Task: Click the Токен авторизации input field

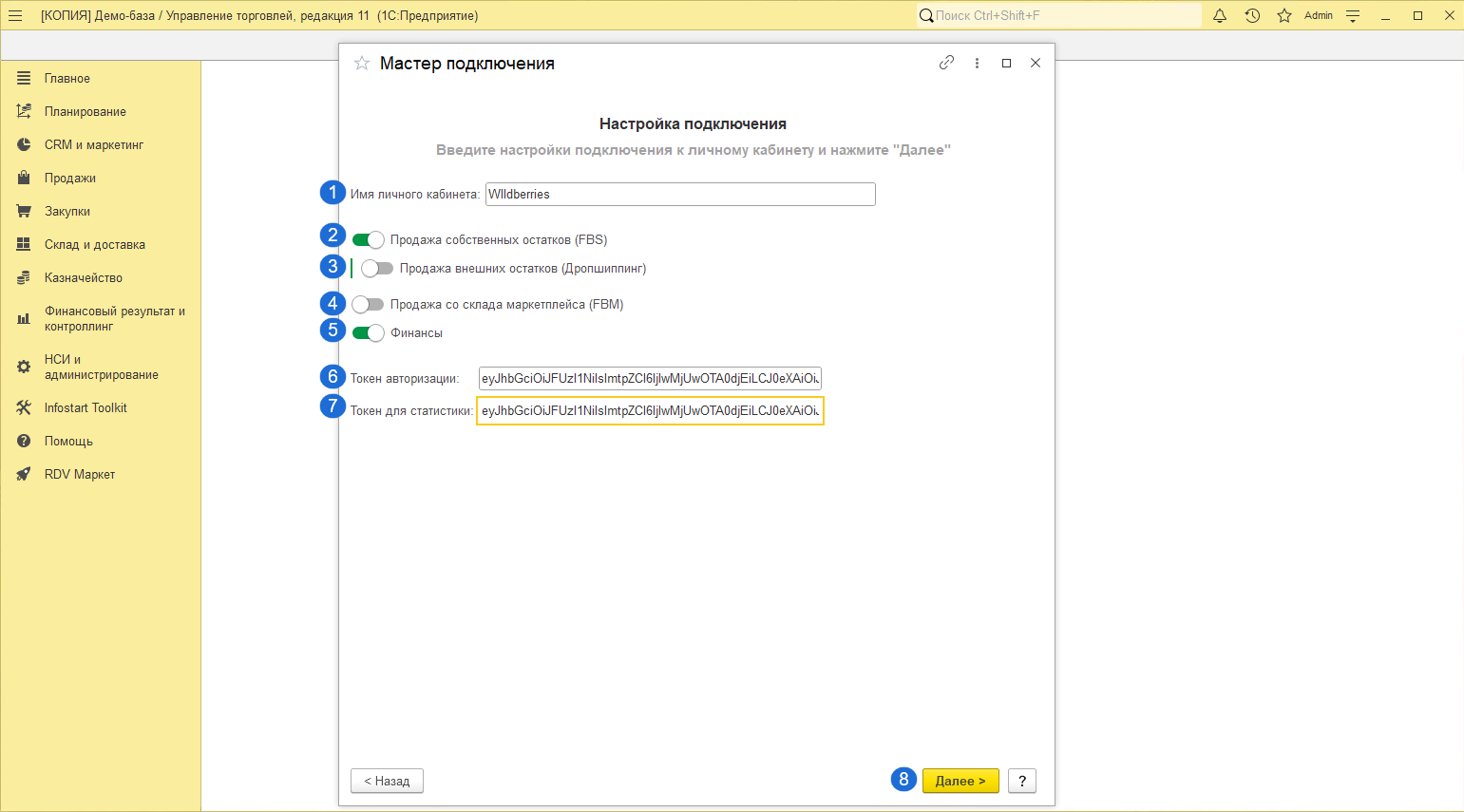Action: [650, 378]
